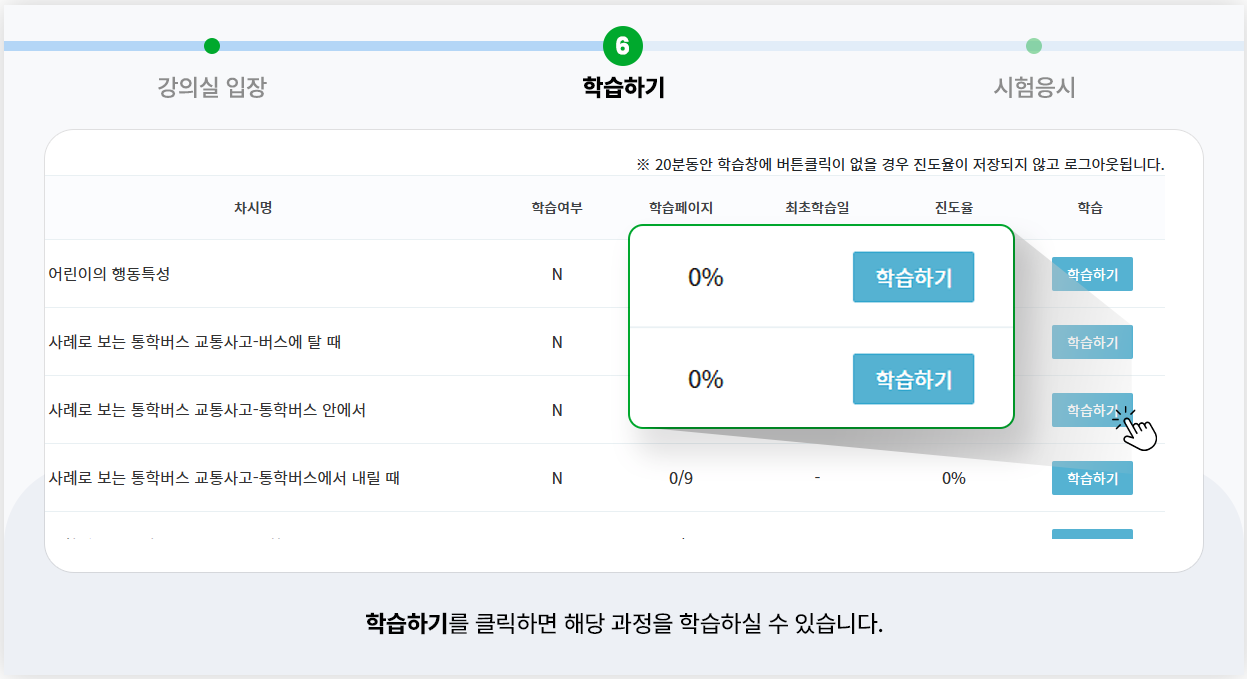Click the 20분동안 logout warning notice
The image size is (1247, 679).
[900, 164]
